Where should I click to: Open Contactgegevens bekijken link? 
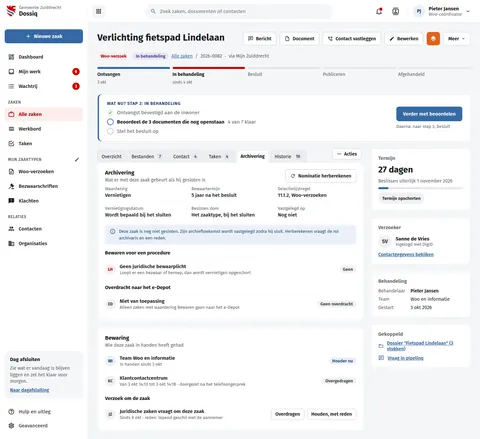406,254
